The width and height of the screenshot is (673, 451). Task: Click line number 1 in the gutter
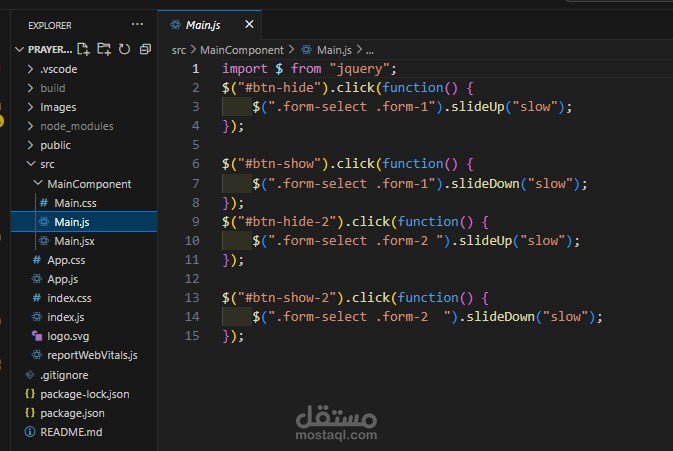(x=196, y=69)
